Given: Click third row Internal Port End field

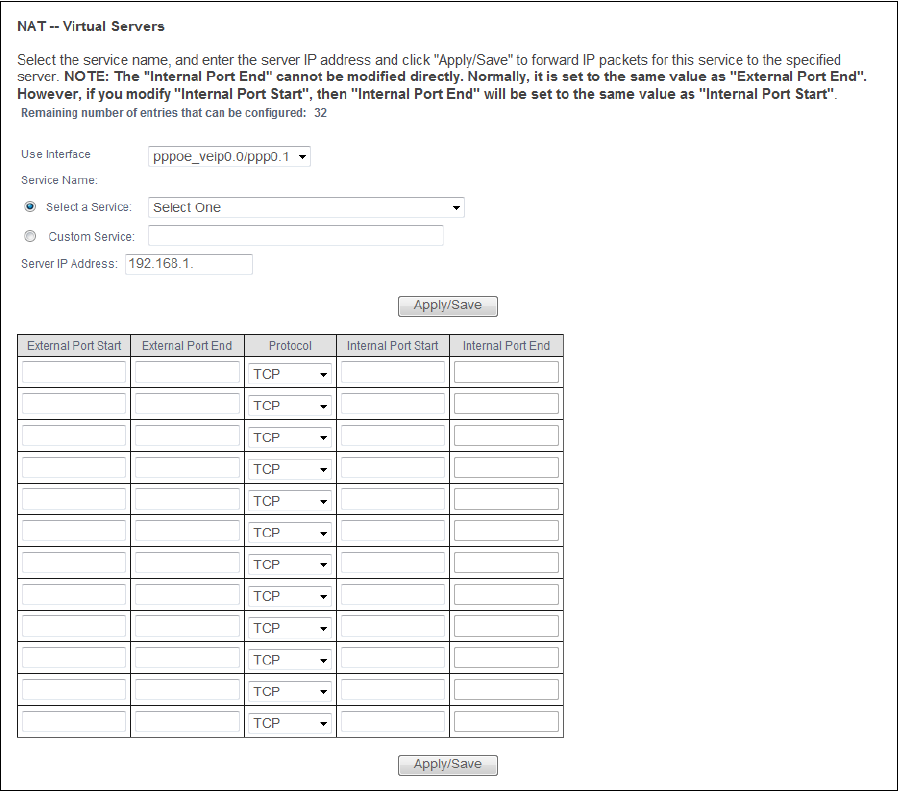Looking at the screenshot, I should click(506, 435).
